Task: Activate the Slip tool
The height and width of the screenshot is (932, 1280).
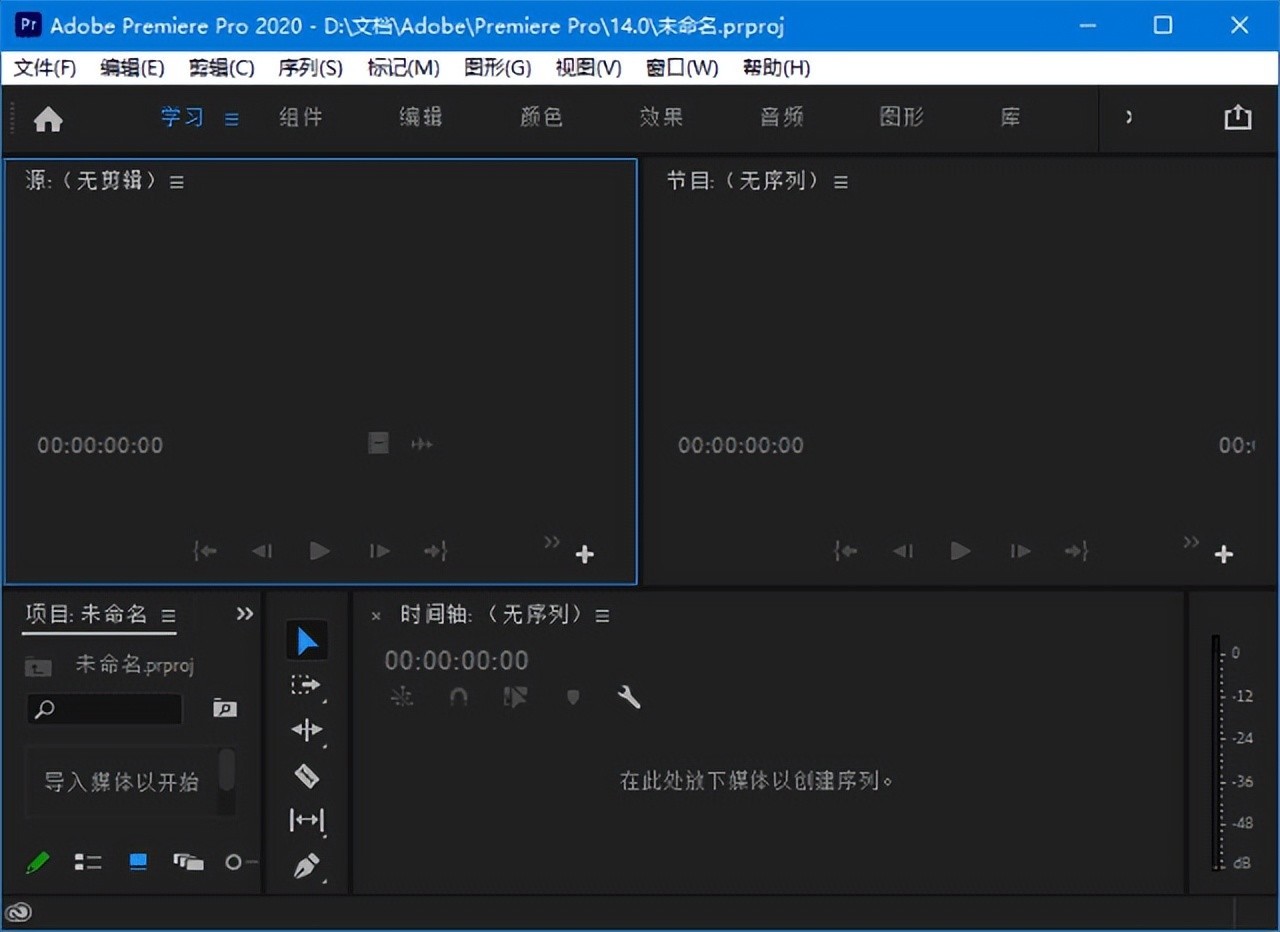Action: (x=306, y=820)
